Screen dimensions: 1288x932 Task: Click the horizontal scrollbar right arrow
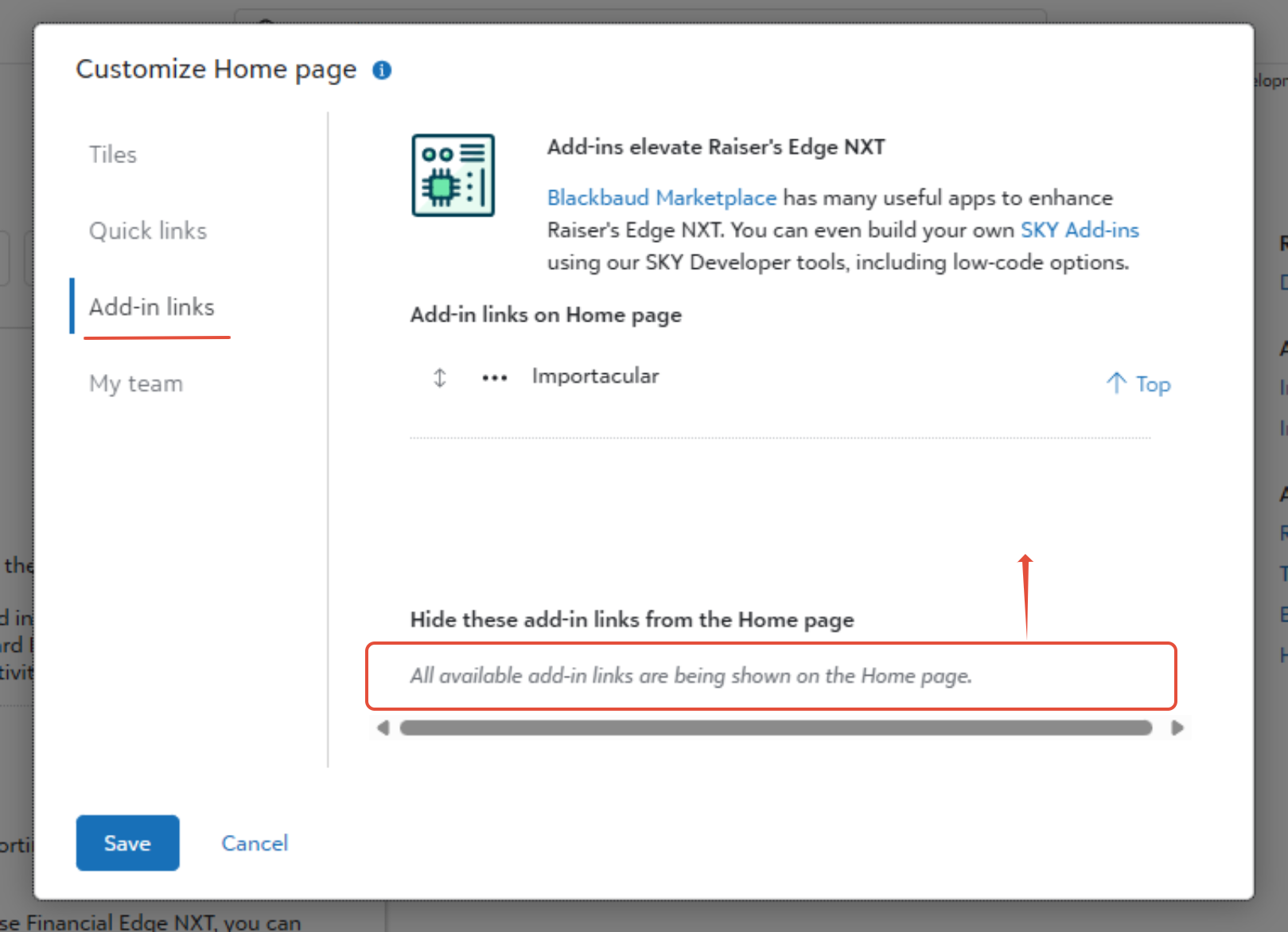(1177, 727)
